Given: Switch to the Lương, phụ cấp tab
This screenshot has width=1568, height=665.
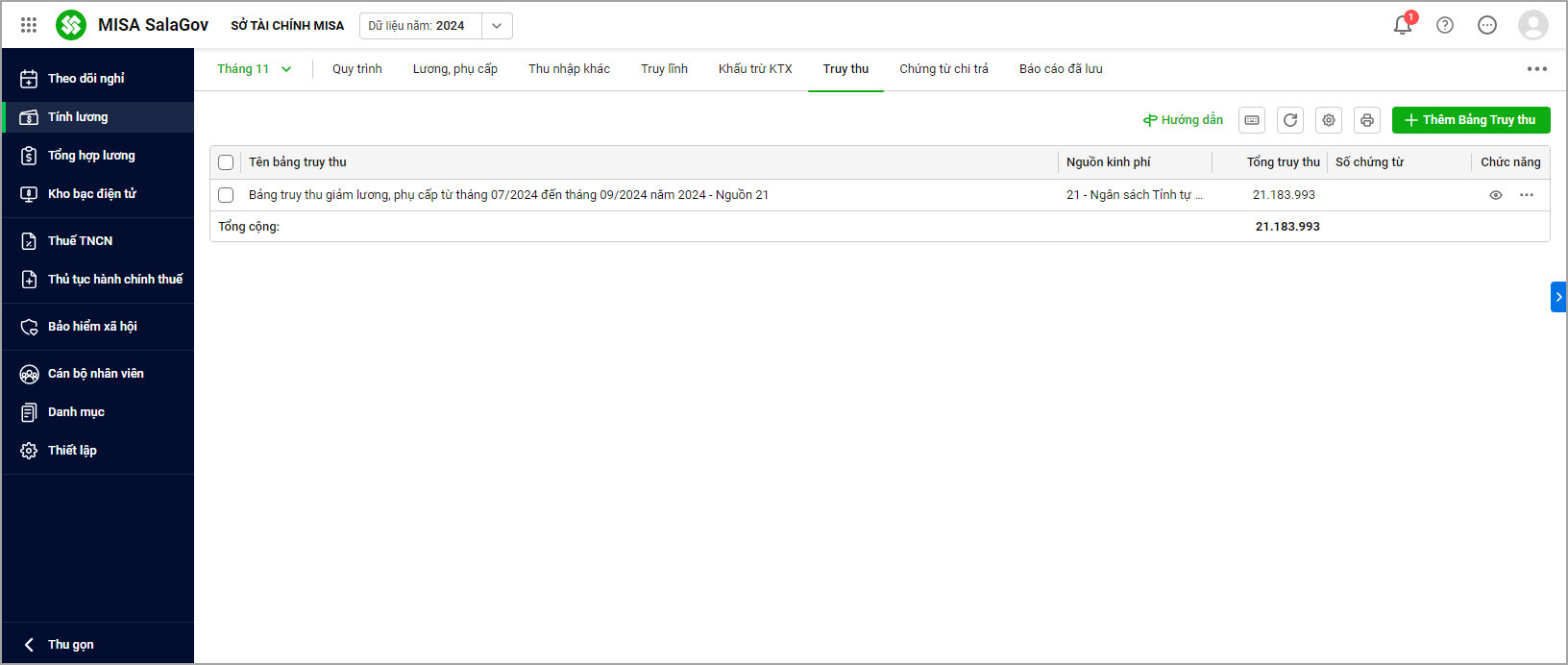Looking at the screenshot, I should (x=455, y=69).
